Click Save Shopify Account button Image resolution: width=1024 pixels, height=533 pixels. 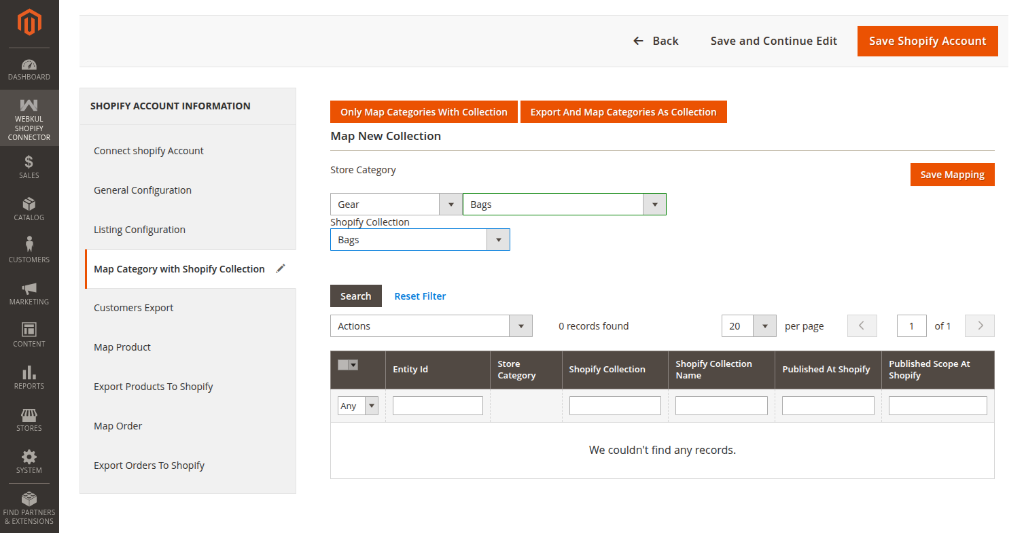(x=927, y=41)
